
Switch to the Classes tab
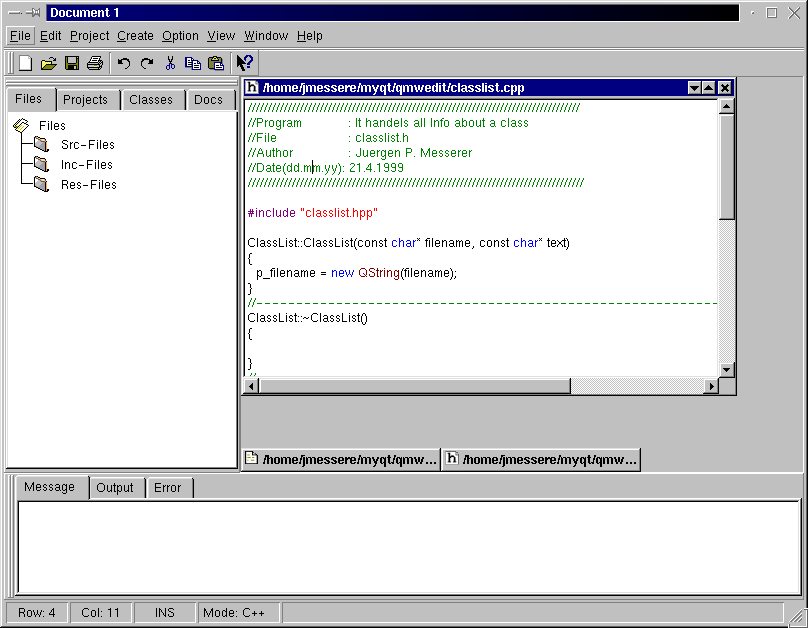[151, 100]
